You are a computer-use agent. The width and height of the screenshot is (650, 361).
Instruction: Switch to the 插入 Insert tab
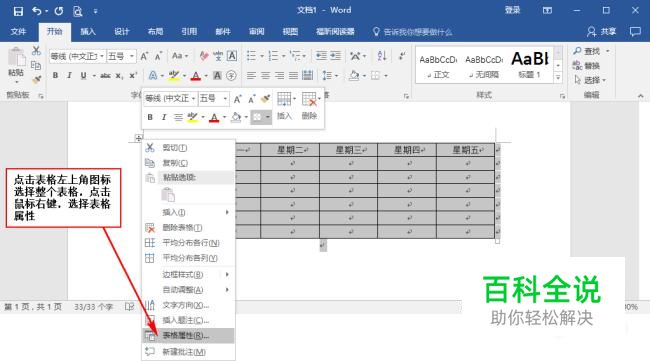tap(88, 31)
